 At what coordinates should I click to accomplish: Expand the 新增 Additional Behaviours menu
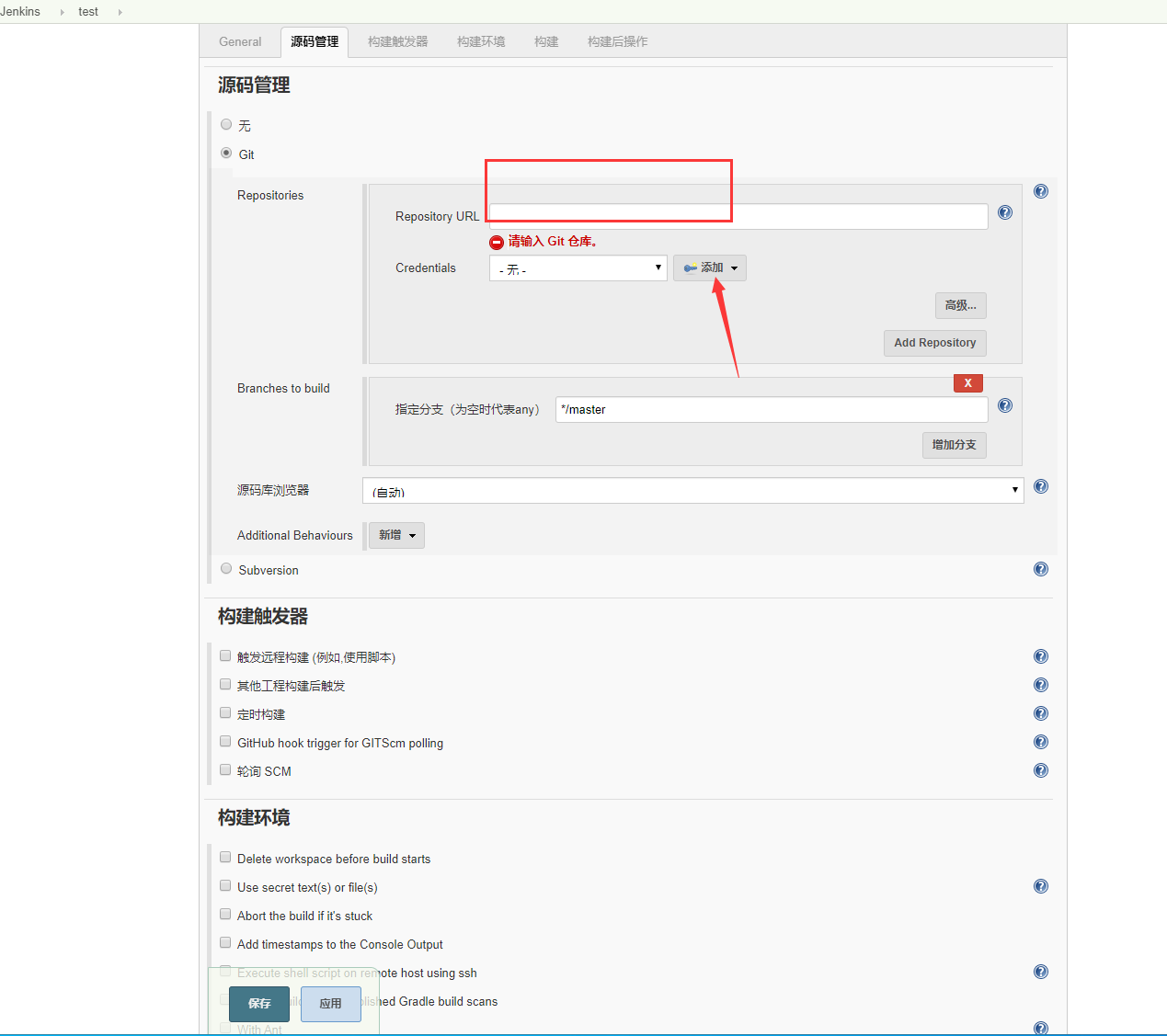(x=396, y=535)
